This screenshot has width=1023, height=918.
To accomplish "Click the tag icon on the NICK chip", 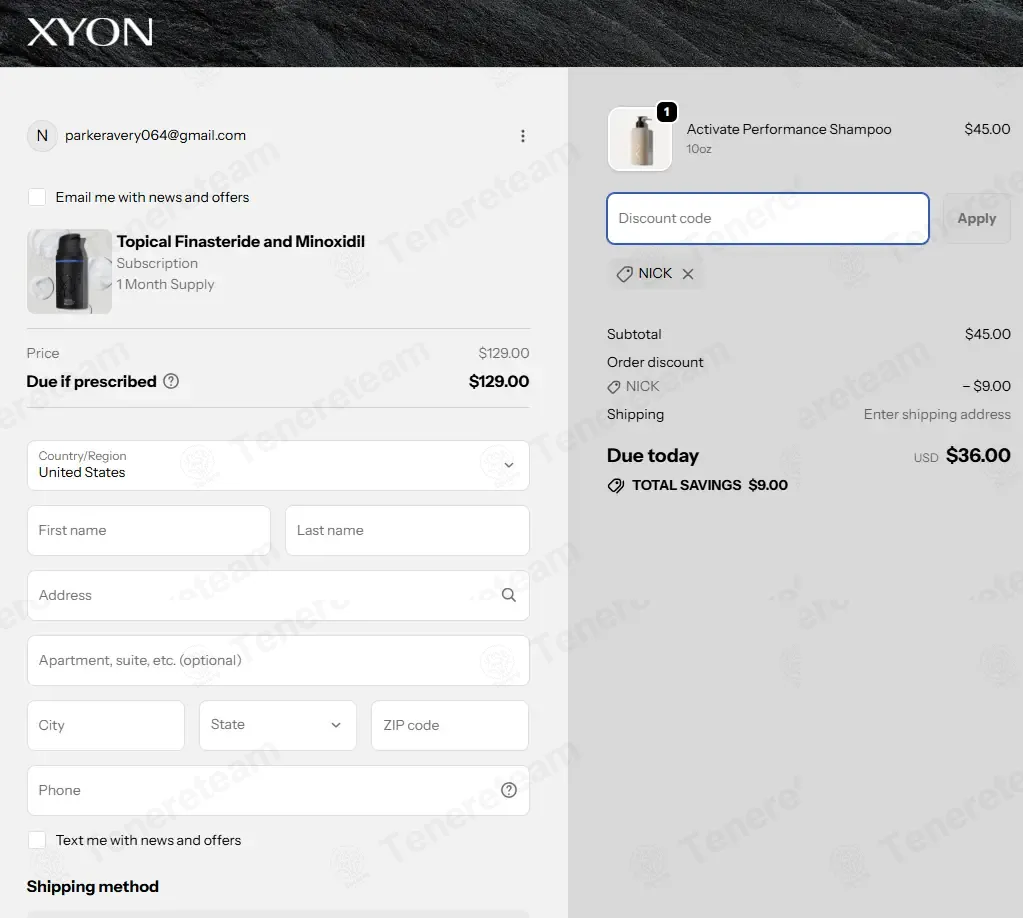I will pos(624,274).
